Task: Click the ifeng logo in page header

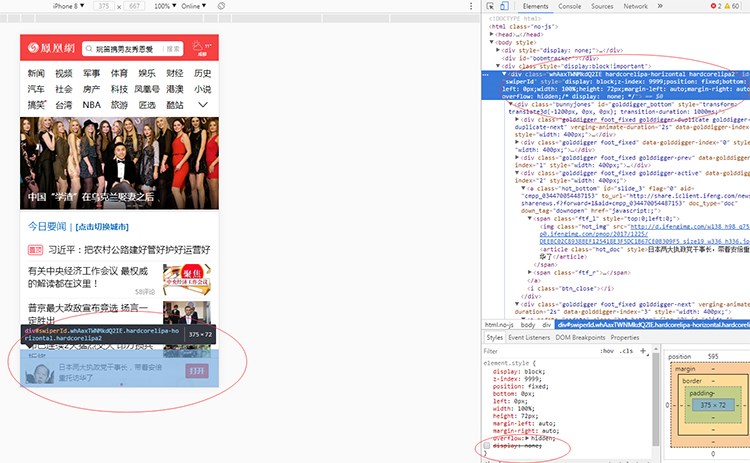Action: click(51, 48)
